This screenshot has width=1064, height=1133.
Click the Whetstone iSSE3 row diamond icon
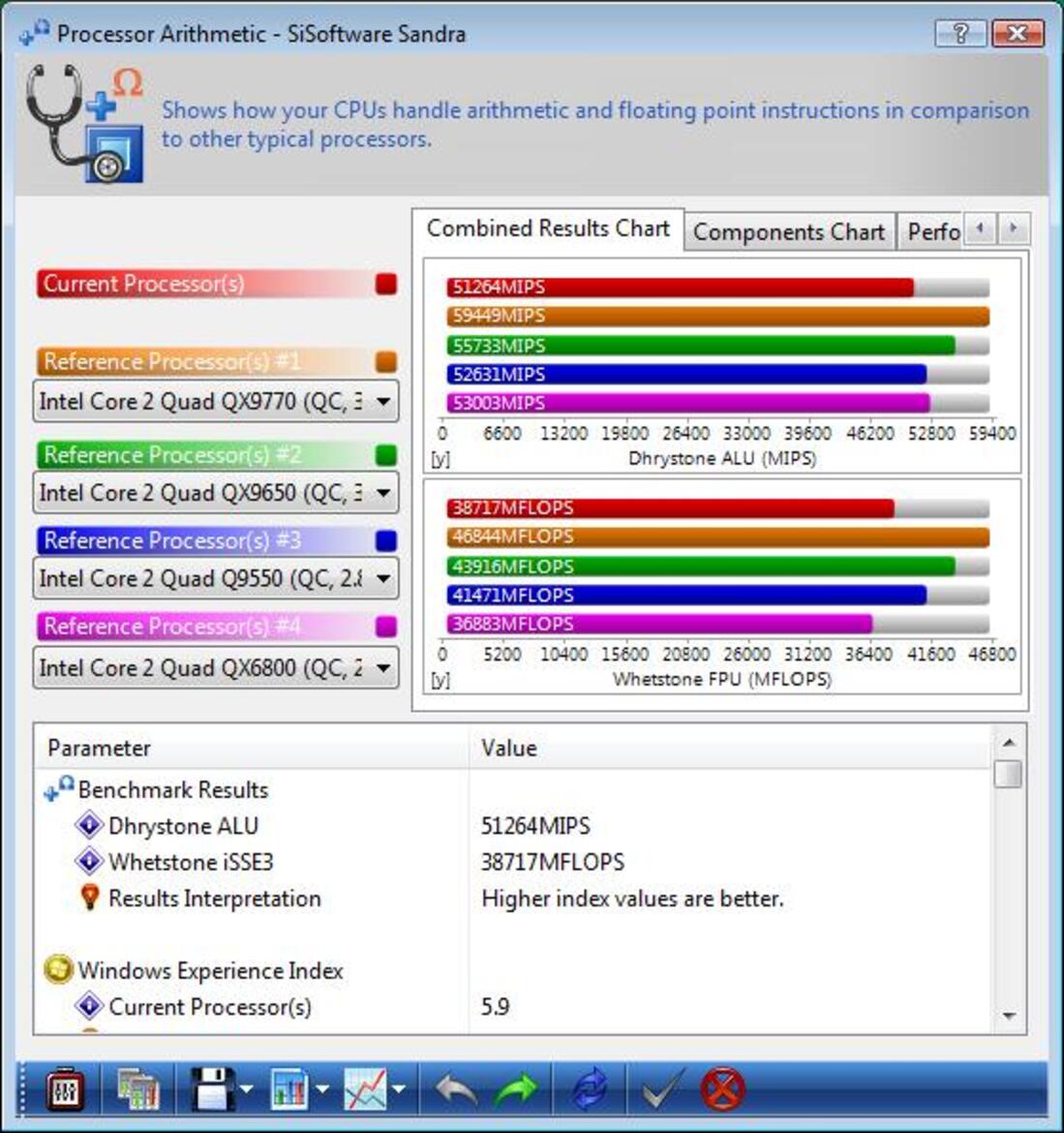[89, 861]
